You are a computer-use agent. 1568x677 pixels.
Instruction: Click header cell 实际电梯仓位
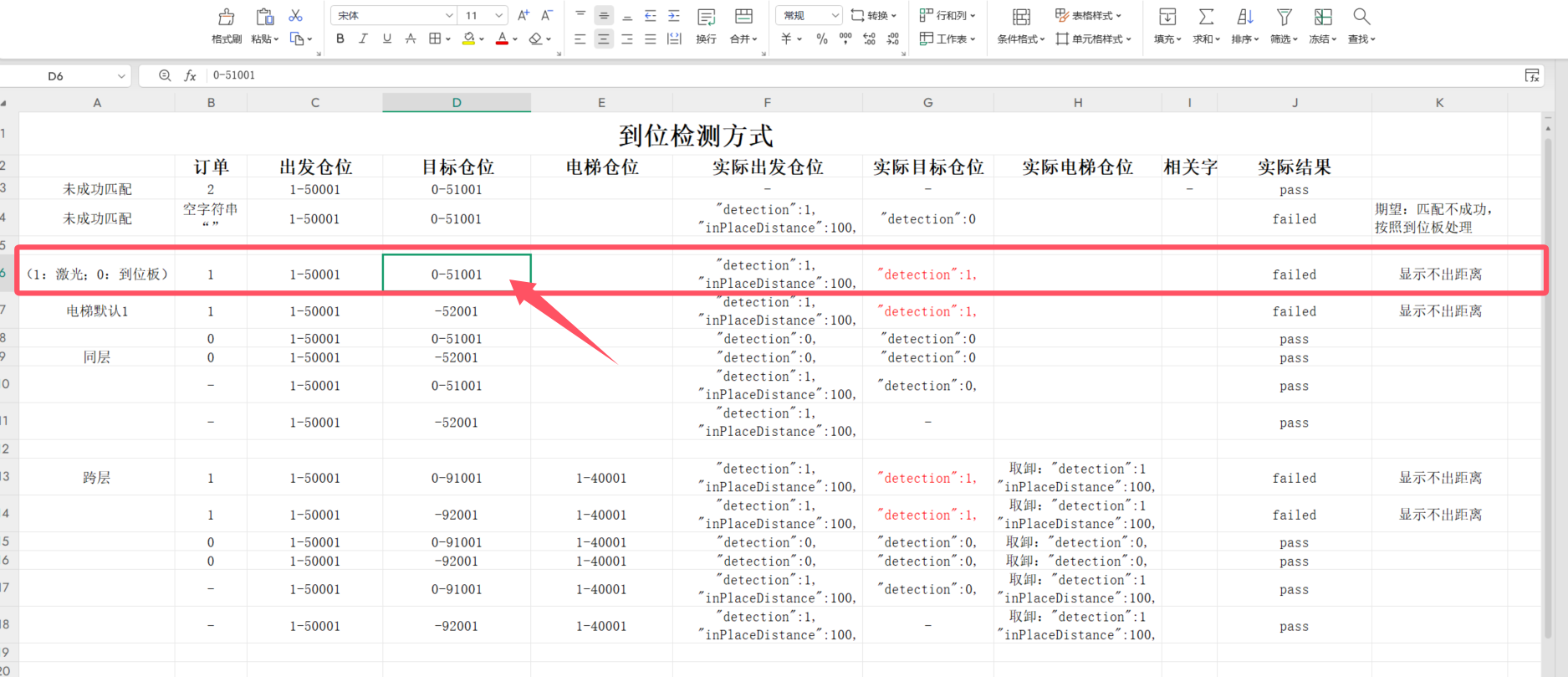(1077, 167)
